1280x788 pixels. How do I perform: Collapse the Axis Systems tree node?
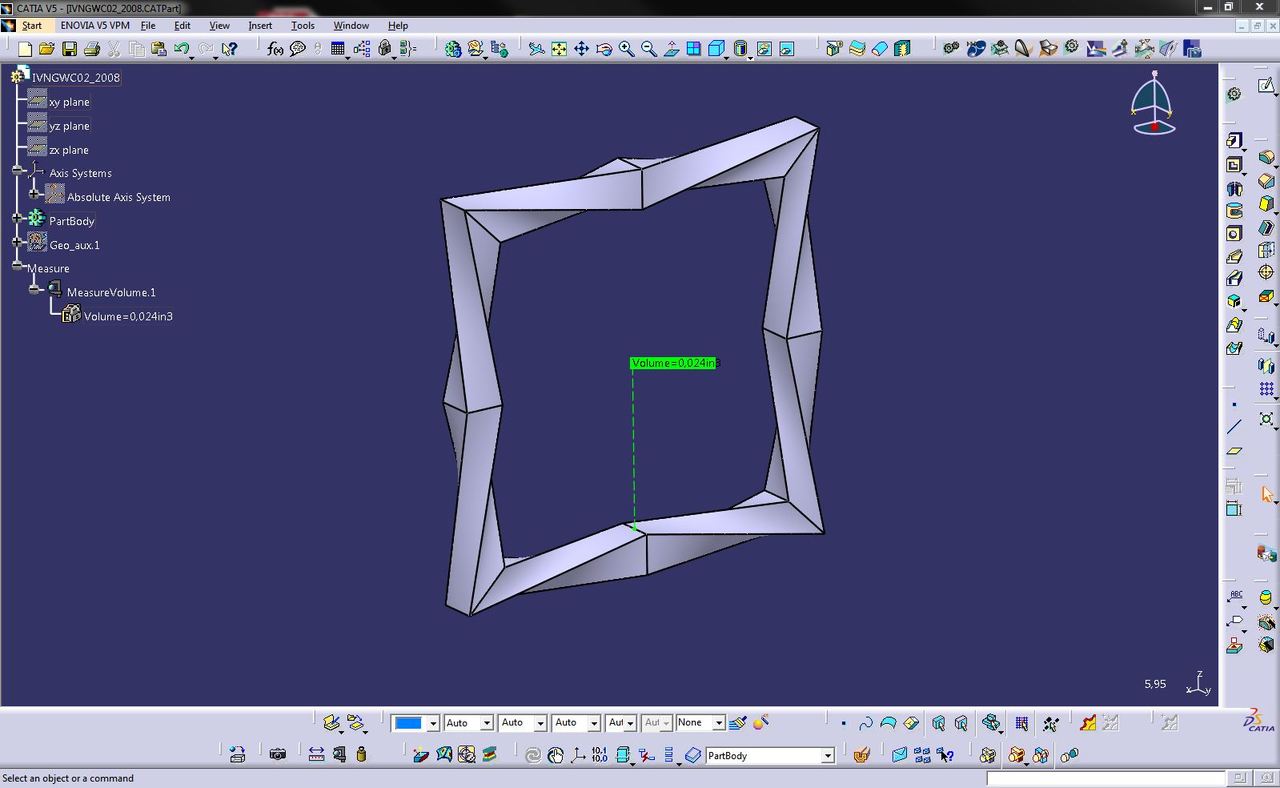tap(18, 170)
